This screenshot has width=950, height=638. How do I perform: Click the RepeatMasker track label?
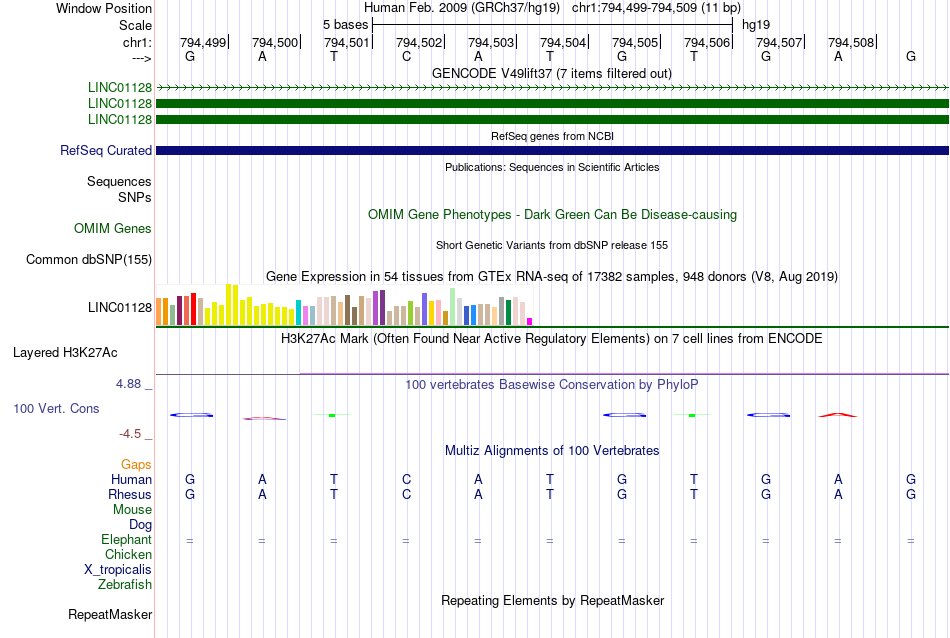coord(110,614)
